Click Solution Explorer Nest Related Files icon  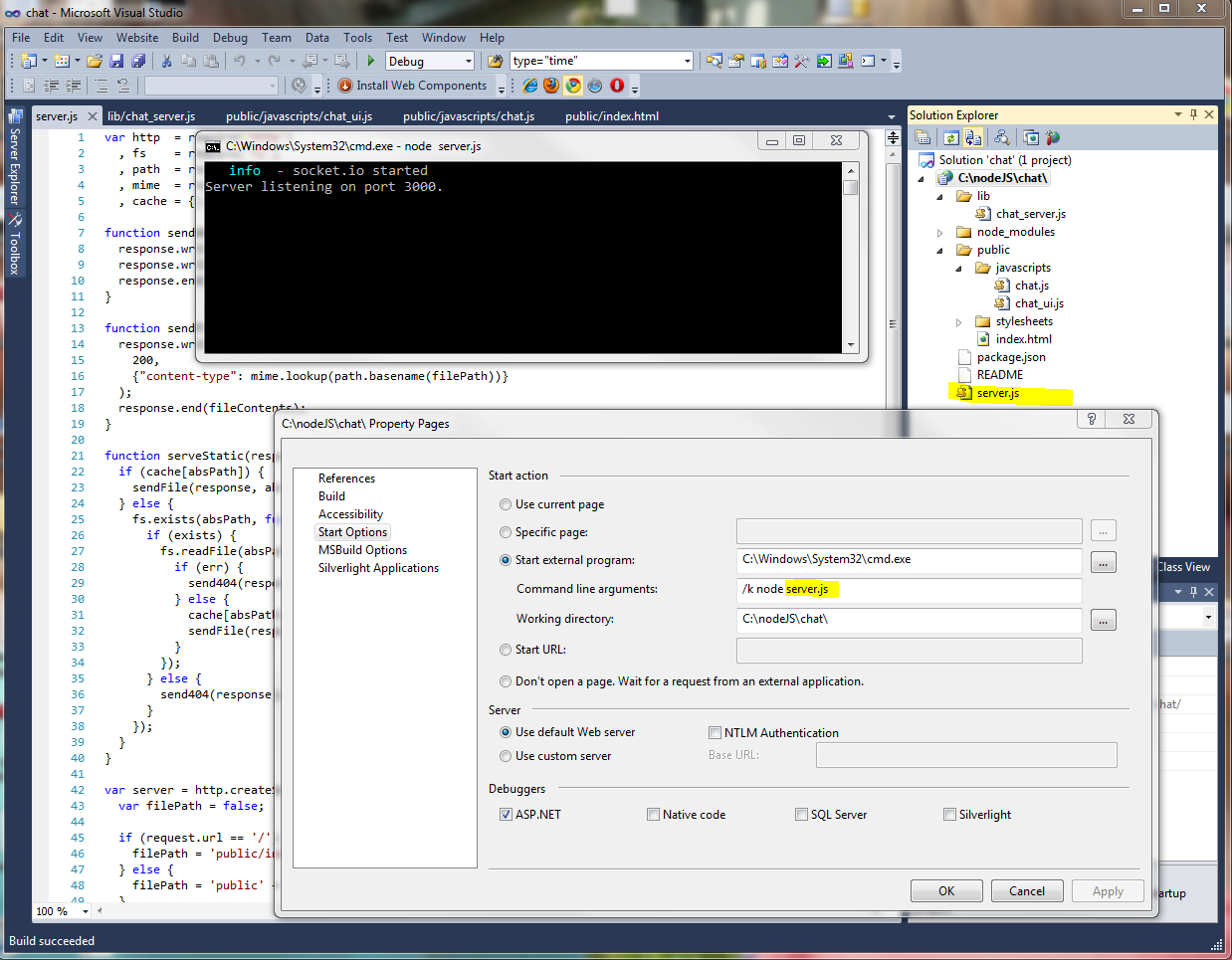pos(973,138)
